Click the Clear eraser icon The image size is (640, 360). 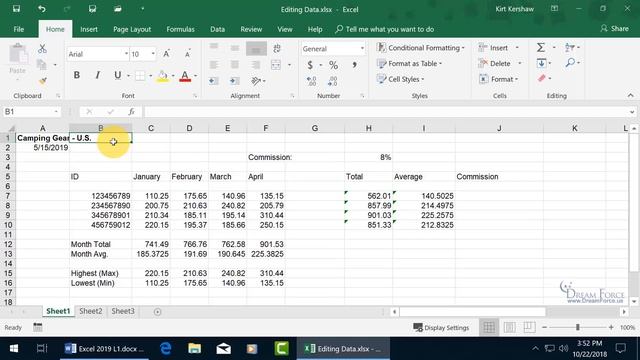542,78
